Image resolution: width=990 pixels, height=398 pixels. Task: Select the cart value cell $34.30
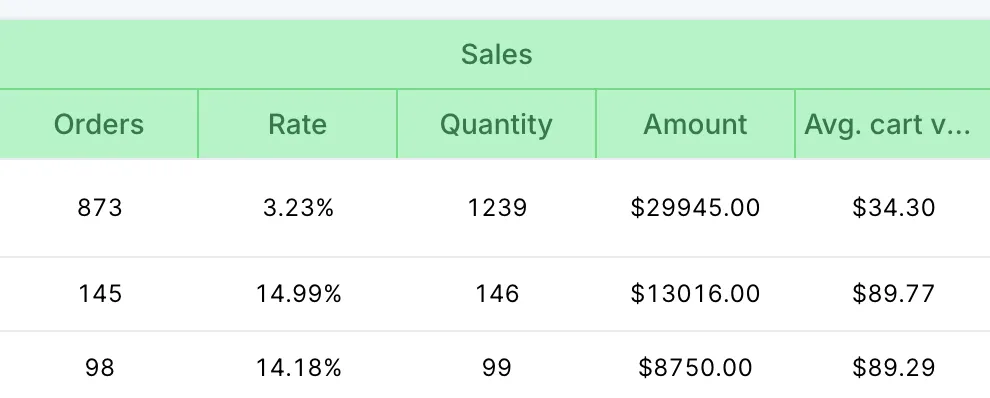click(893, 208)
